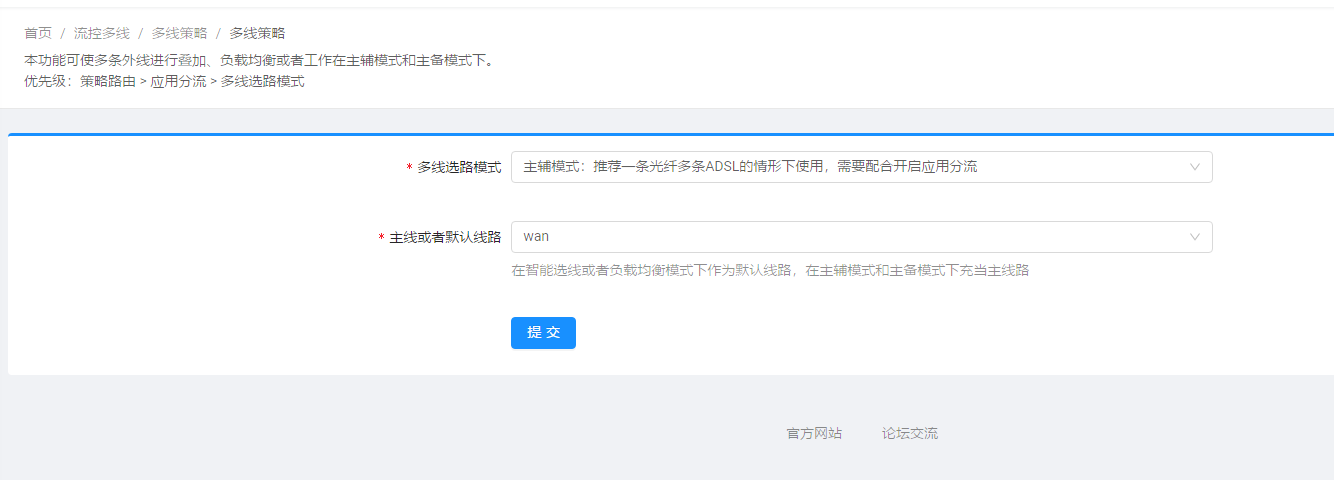Viewport: 1334px width, 480px height.
Task: Go to 首页 in the breadcrumb
Action: coord(38,33)
